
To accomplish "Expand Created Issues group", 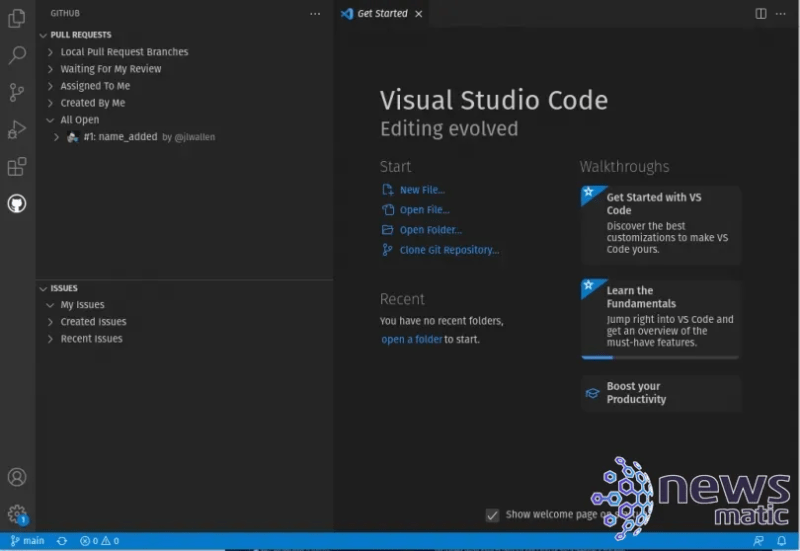I will coord(50,322).
